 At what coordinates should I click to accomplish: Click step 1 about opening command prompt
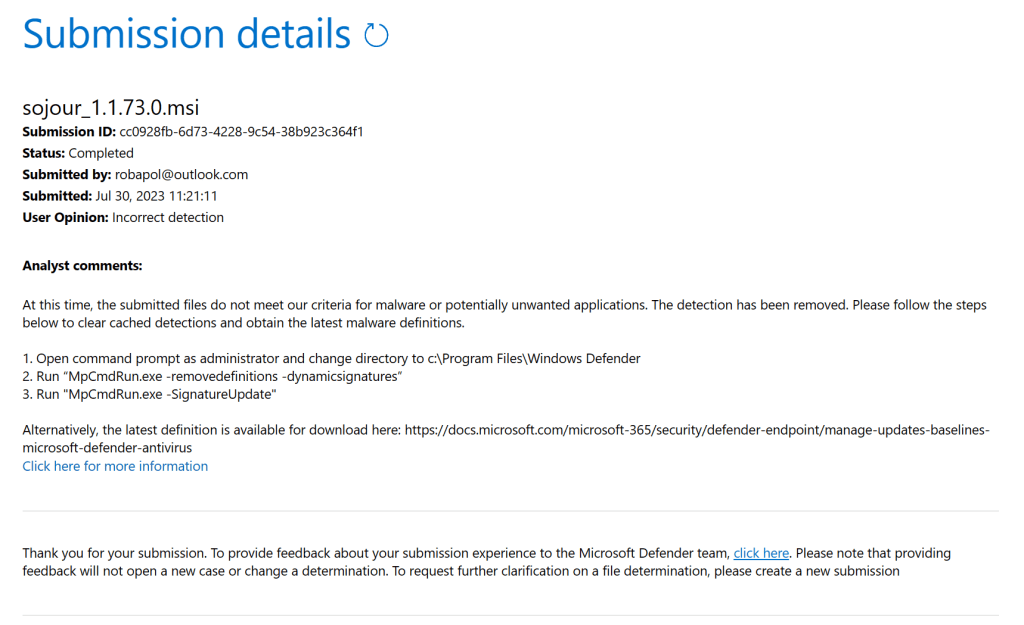[331, 358]
